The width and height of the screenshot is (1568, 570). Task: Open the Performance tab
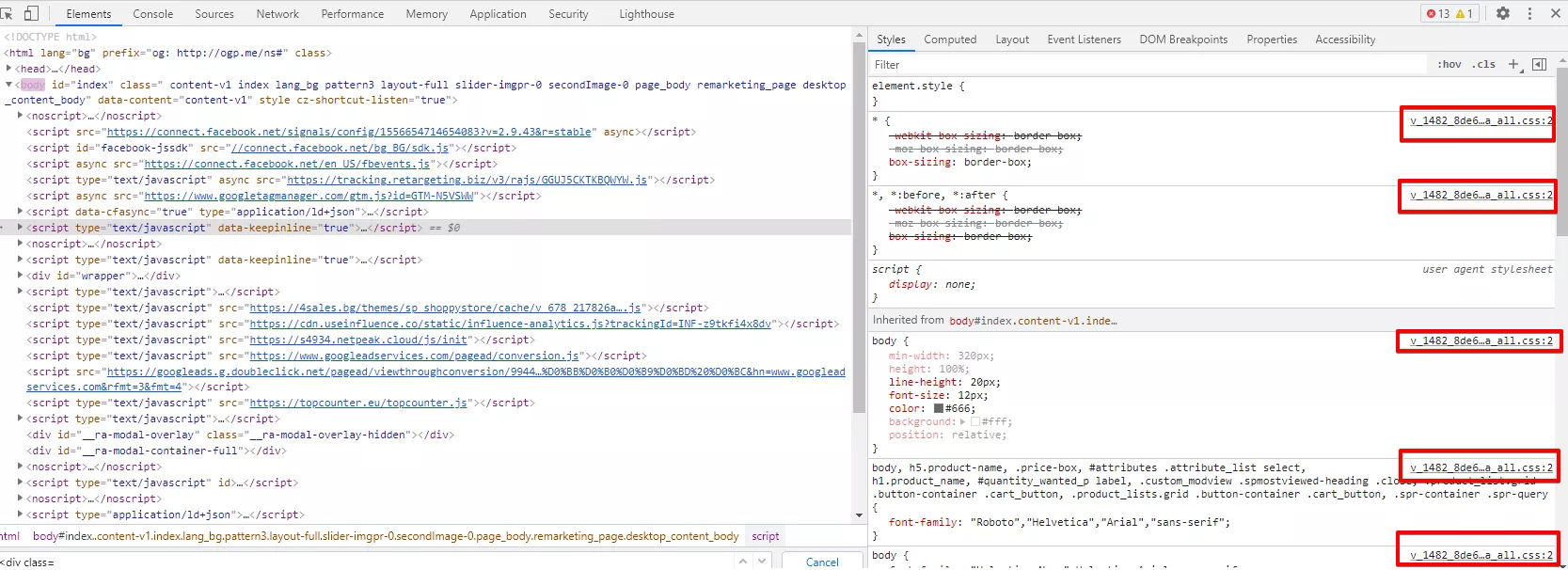pyautogui.click(x=353, y=14)
